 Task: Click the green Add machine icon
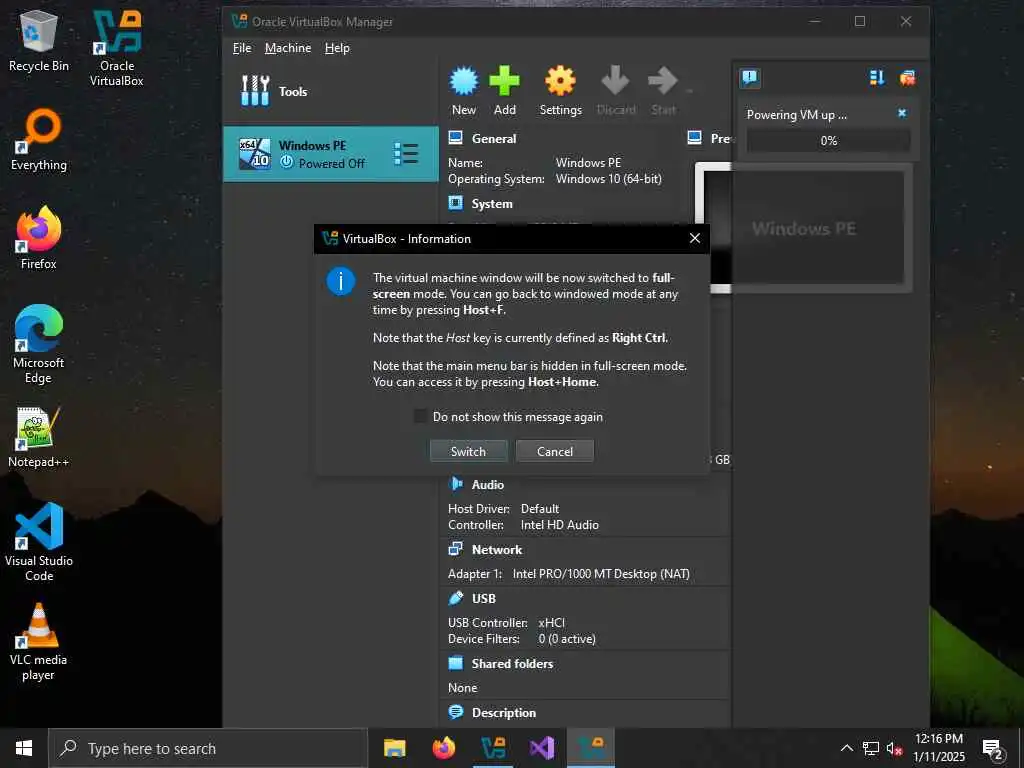point(504,82)
